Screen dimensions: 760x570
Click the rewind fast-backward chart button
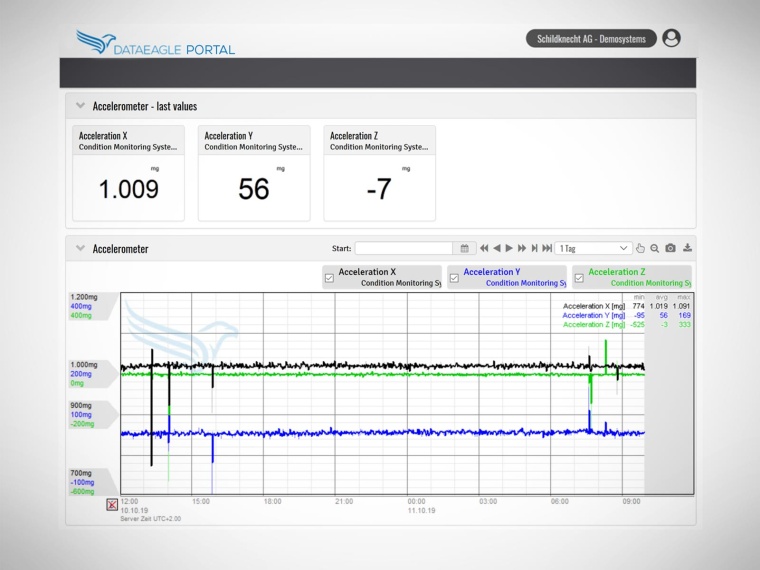pyautogui.click(x=484, y=248)
